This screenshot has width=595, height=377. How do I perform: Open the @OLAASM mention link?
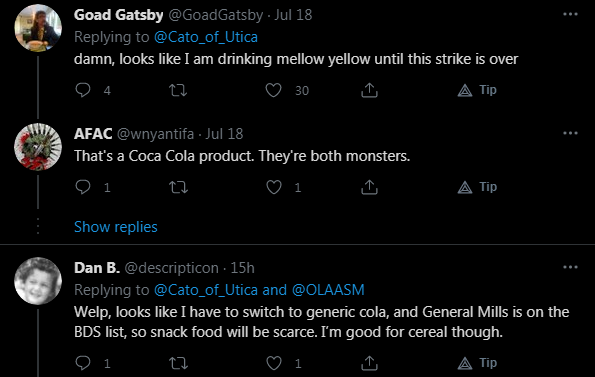(x=328, y=290)
